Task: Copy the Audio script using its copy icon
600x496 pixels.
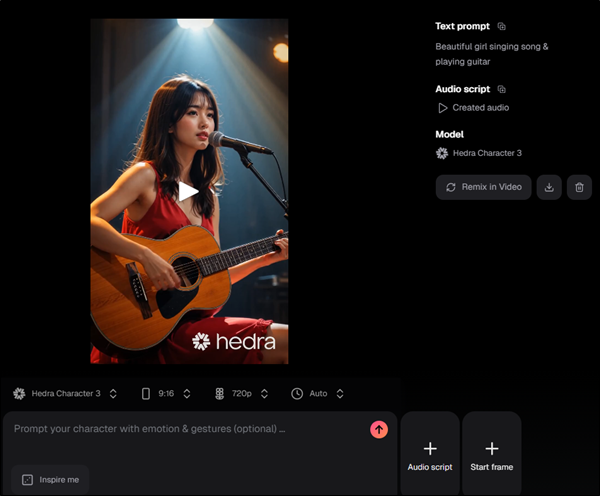Action: tap(501, 89)
